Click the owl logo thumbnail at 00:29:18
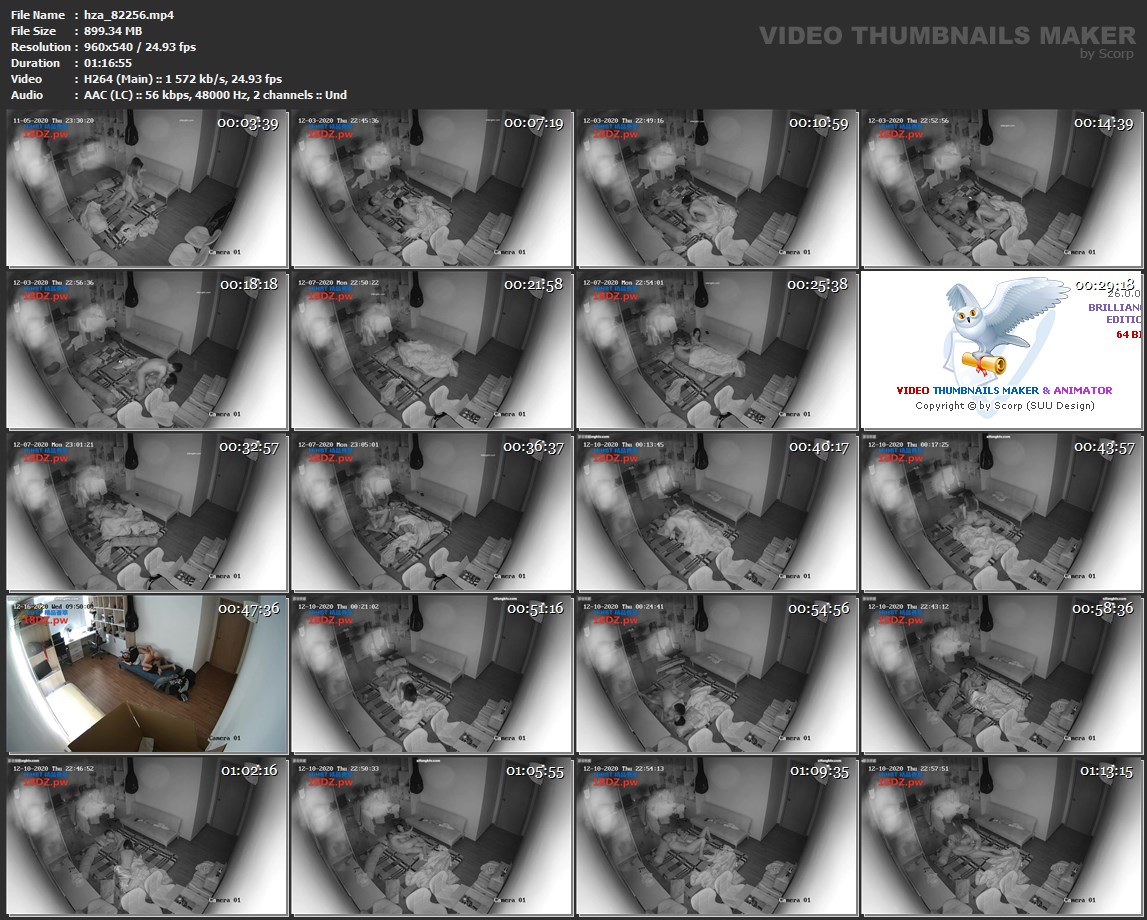Viewport: 1147px width, 920px height. 1001,350
